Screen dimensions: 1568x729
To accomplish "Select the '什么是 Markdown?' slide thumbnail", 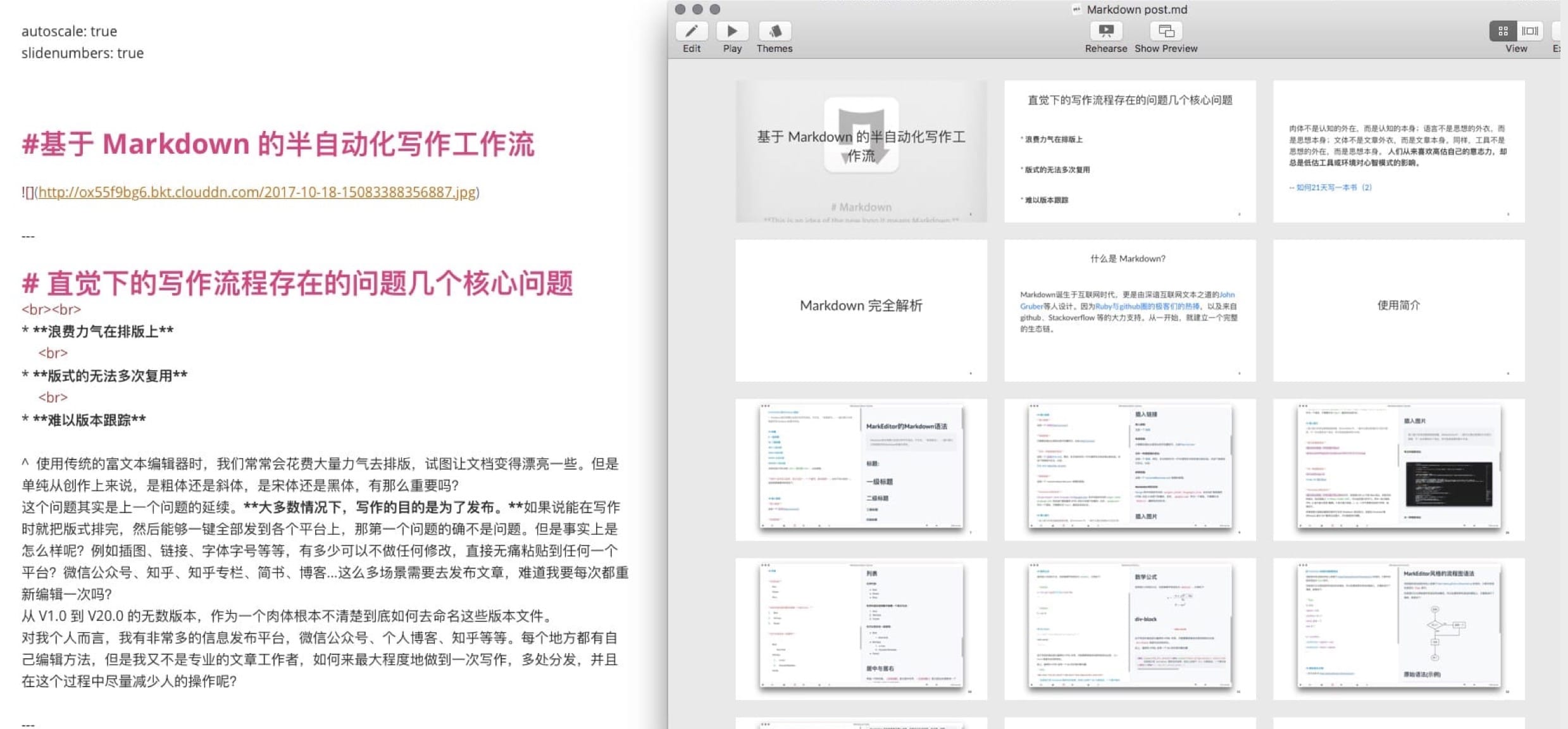I will pos(1129,310).
